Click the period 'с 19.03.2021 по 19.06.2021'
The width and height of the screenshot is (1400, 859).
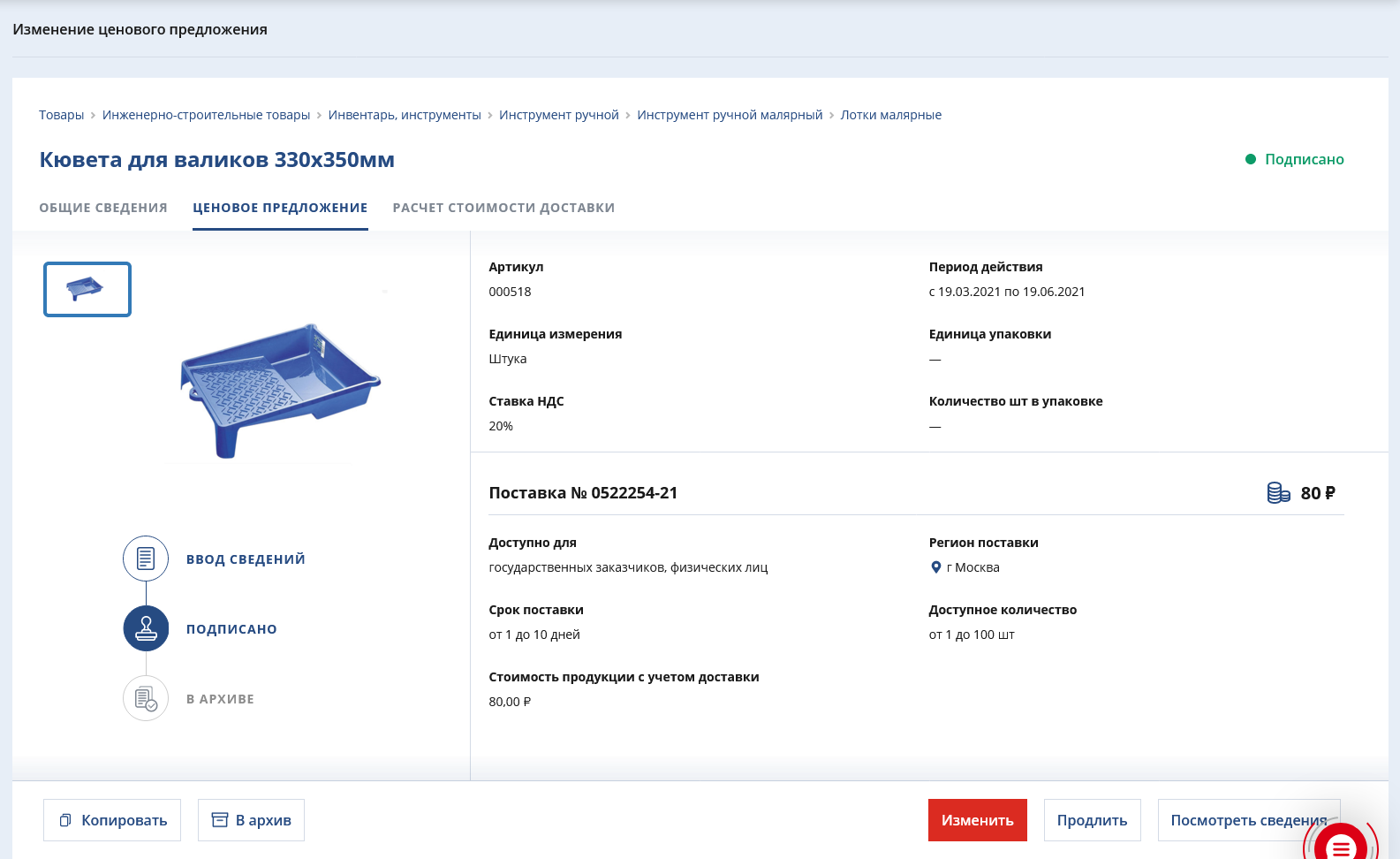click(1007, 292)
